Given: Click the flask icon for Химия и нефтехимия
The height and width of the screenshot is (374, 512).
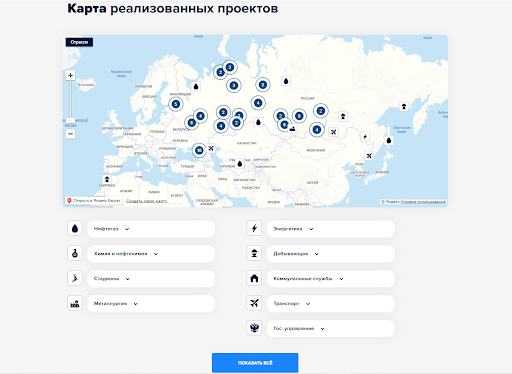Looking at the screenshot, I should coord(75,253).
